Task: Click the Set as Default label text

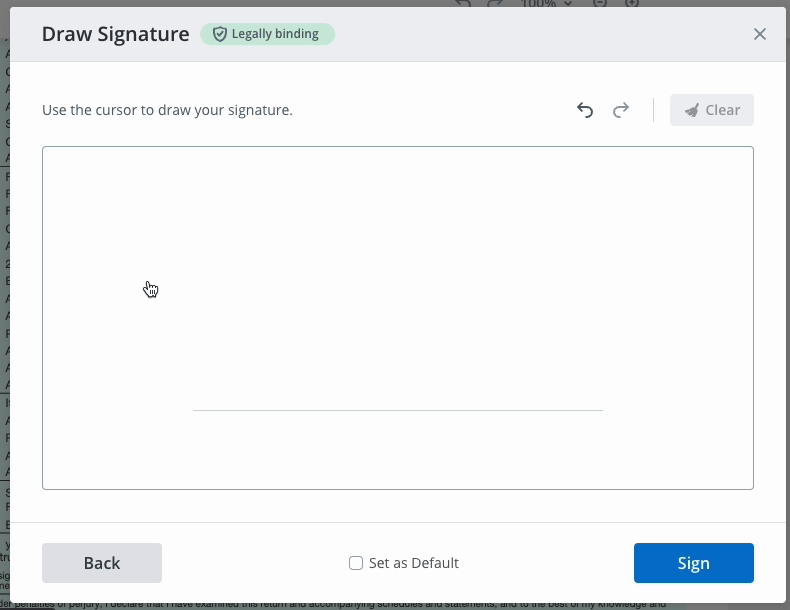Action: tap(413, 563)
